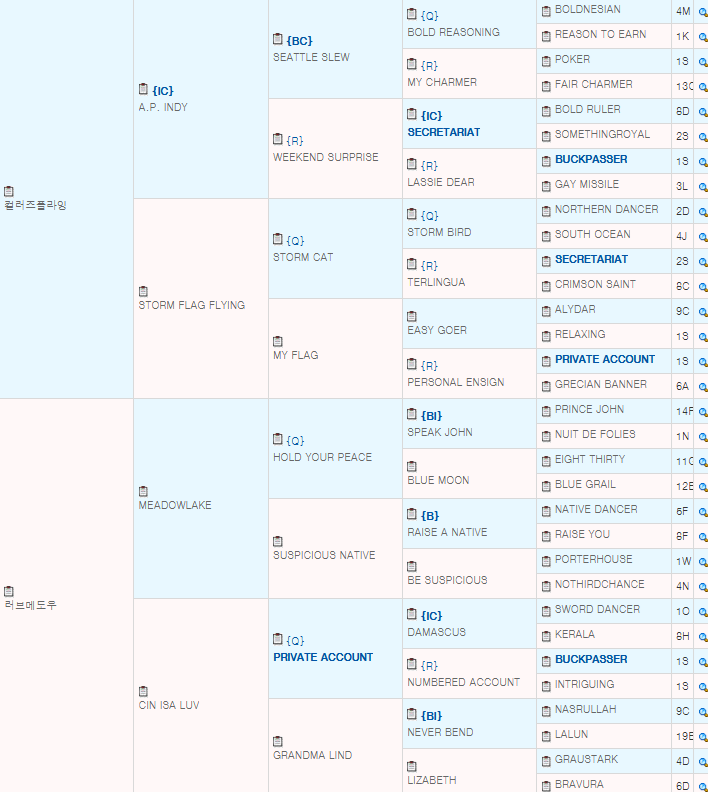Click the clipboard icon beside SWORD DANCER
The width and height of the screenshot is (708, 792).
tap(546, 611)
